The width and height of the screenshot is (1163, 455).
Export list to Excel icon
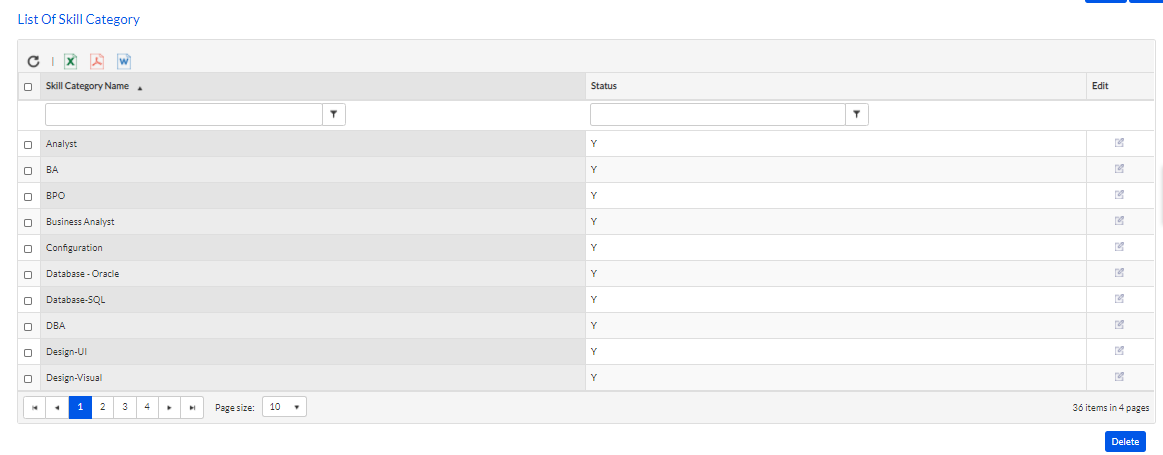pos(70,62)
